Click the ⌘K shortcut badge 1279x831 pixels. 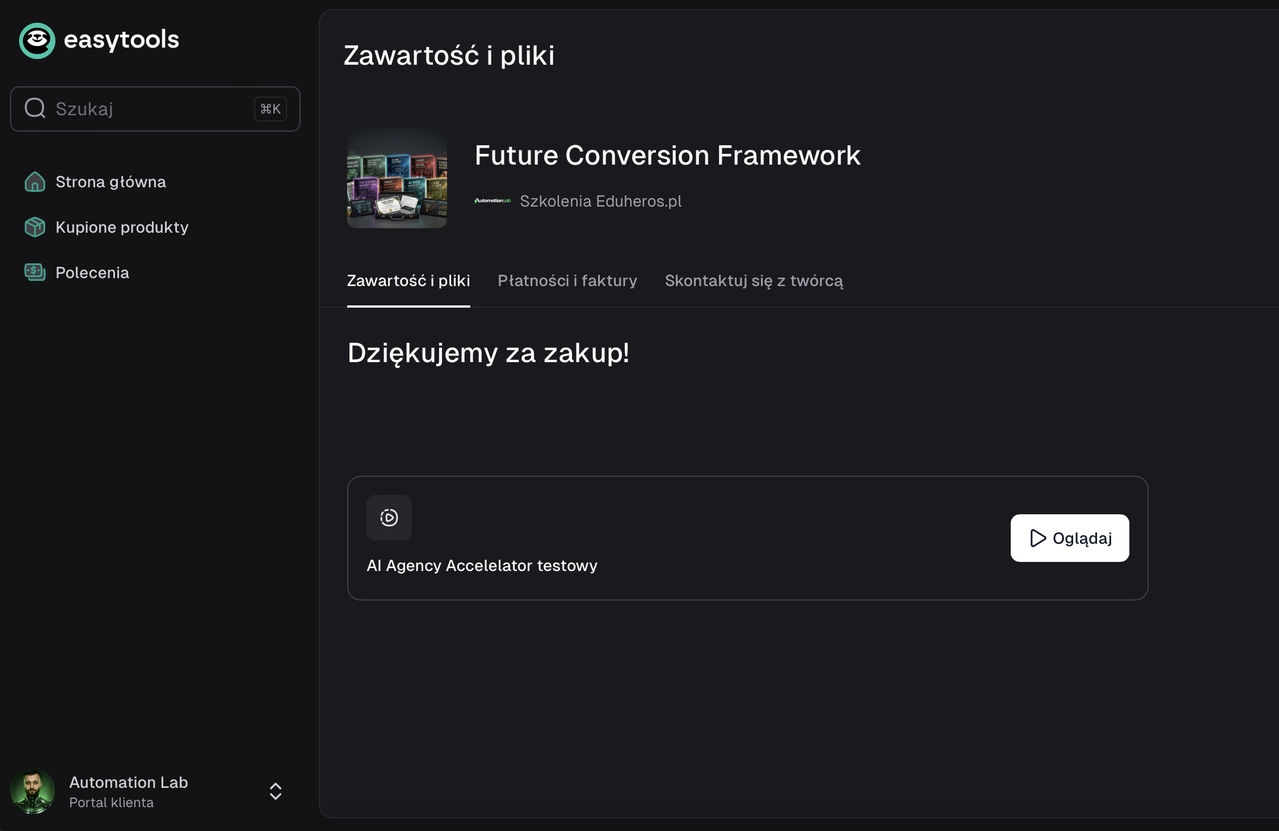[x=270, y=109]
